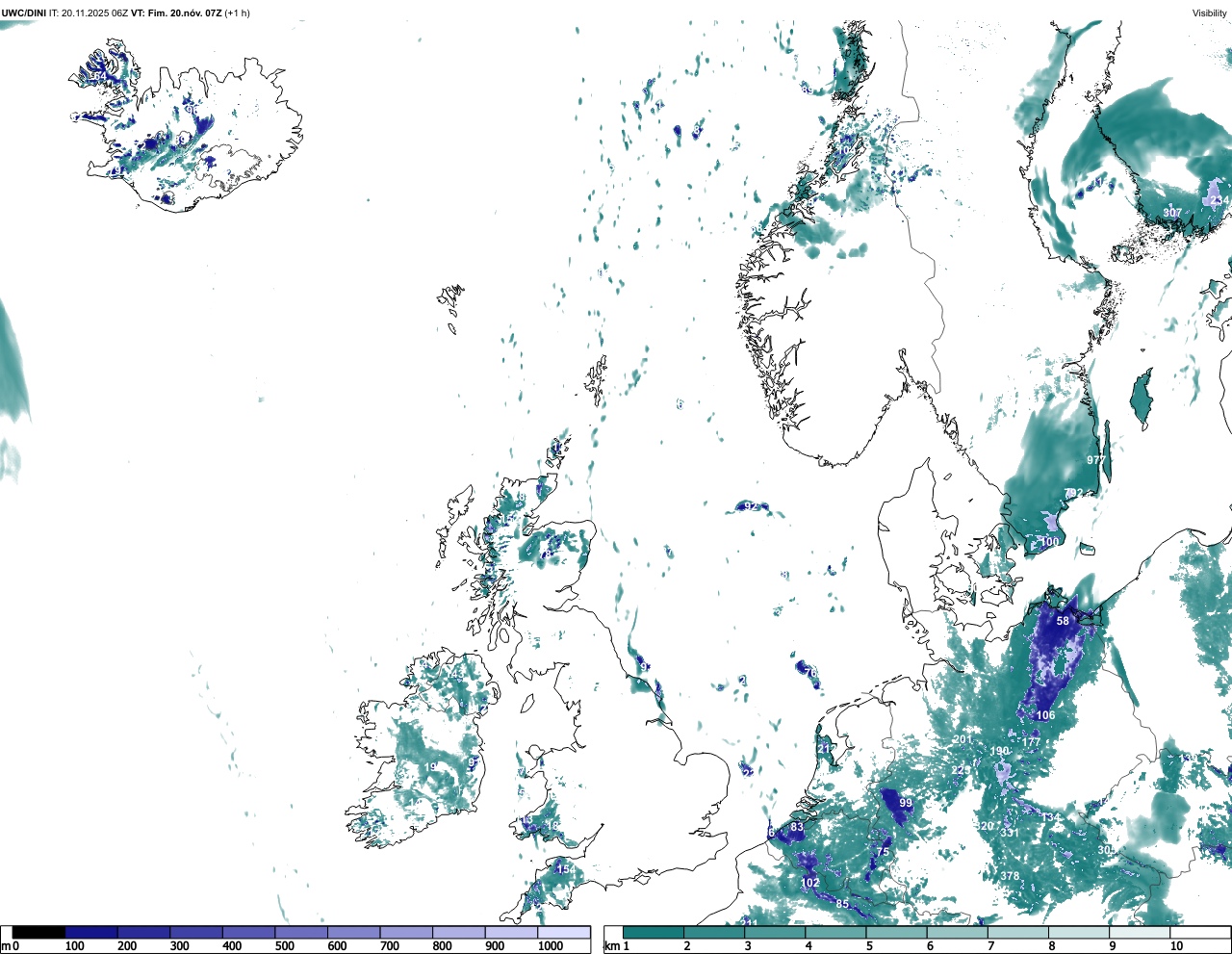This screenshot has width=1232, height=954.
Task: Click the "m" unit label of the legend
Action: coord(6,946)
